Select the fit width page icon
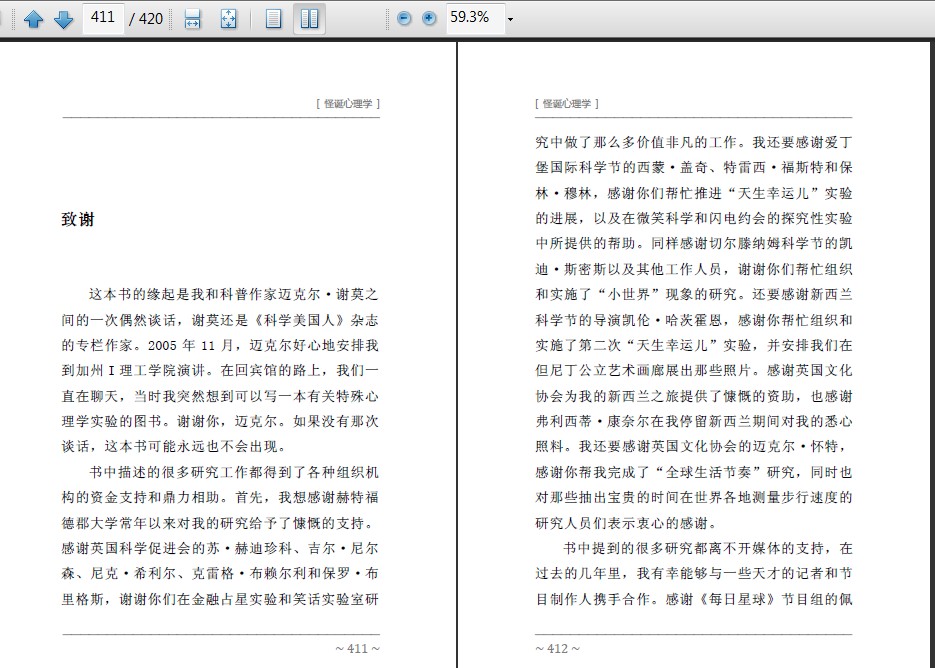Viewport: 935px width, 668px height. (192, 19)
